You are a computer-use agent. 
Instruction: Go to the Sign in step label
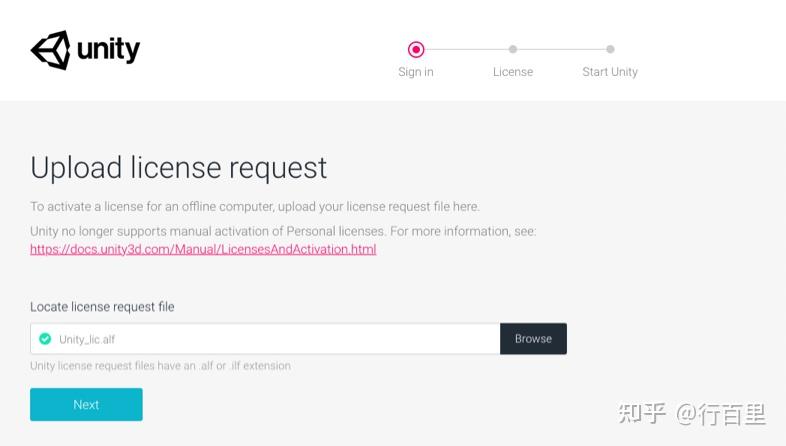coord(416,72)
